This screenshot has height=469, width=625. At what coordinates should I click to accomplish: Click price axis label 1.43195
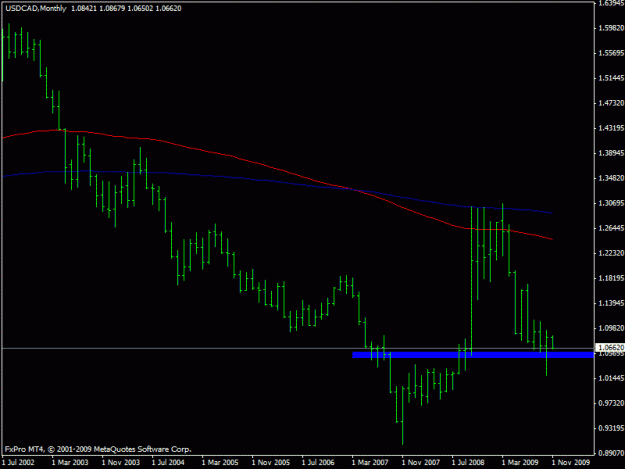pos(611,128)
